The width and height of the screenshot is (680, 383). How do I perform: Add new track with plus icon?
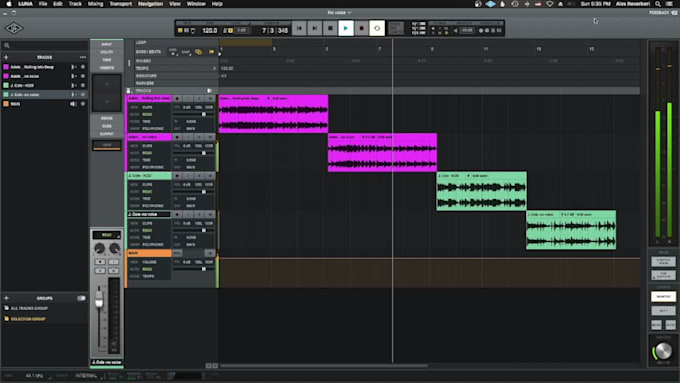6,57
